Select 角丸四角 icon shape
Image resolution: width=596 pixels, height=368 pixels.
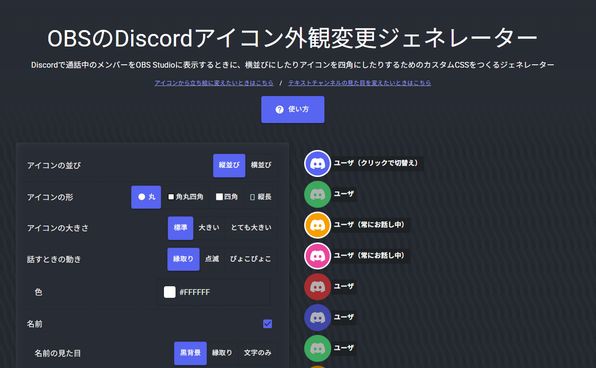coord(186,197)
